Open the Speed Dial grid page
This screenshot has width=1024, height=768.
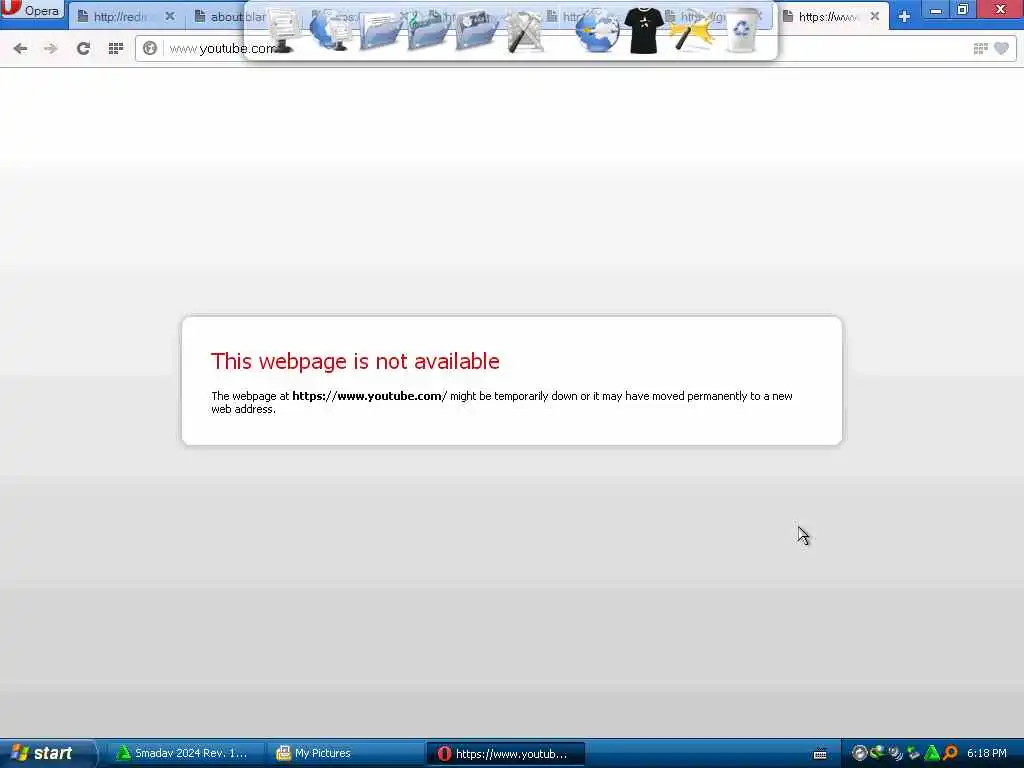116,48
